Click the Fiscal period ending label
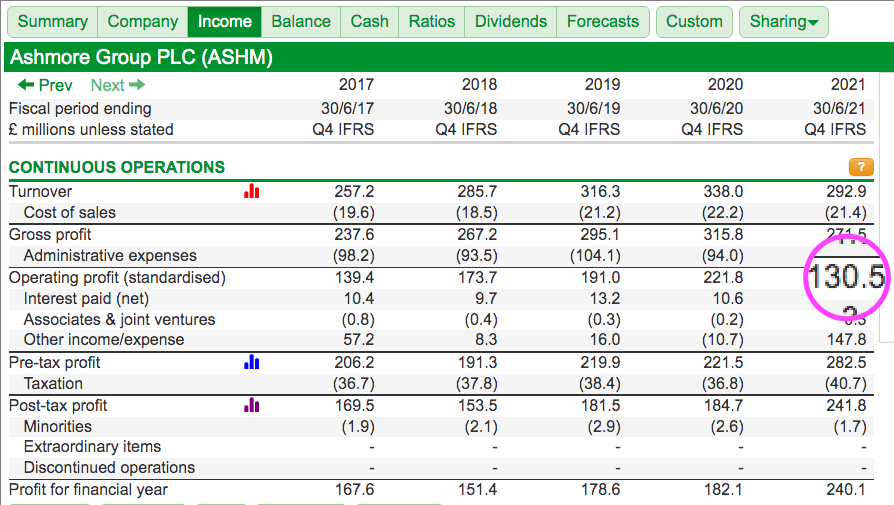The width and height of the screenshot is (894, 505). click(x=80, y=108)
